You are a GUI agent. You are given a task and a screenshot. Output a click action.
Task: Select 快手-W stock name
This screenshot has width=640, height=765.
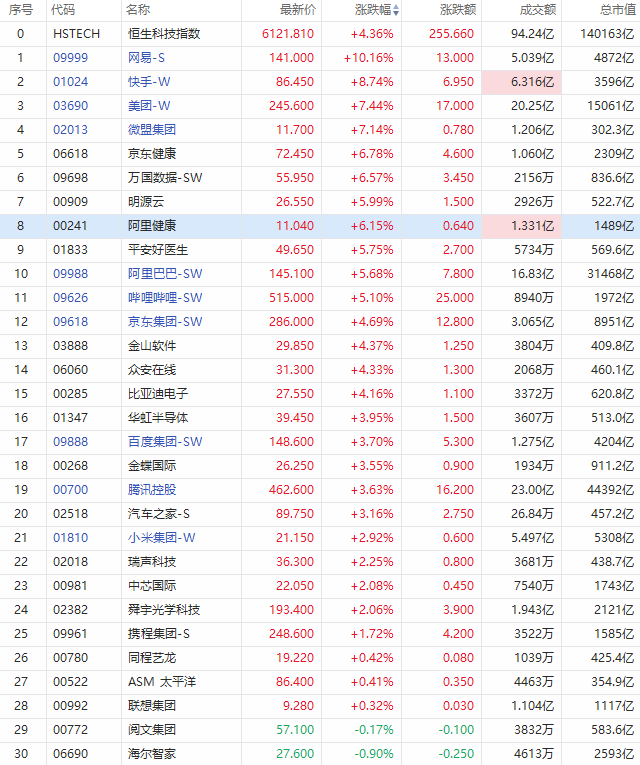coord(149,81)
